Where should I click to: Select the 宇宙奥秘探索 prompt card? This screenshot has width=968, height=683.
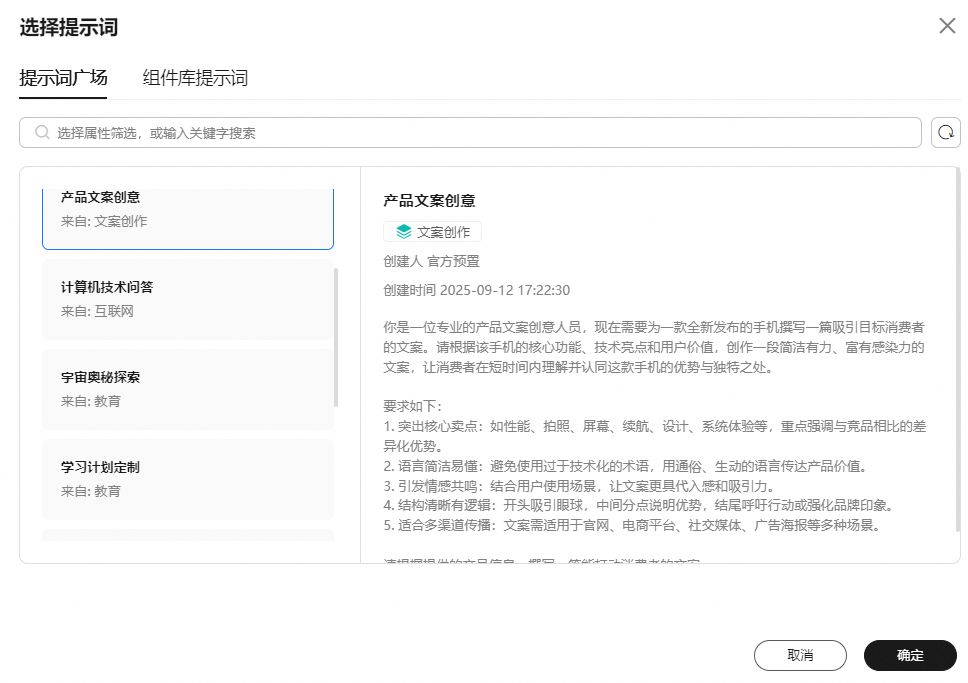click(188, 390)
